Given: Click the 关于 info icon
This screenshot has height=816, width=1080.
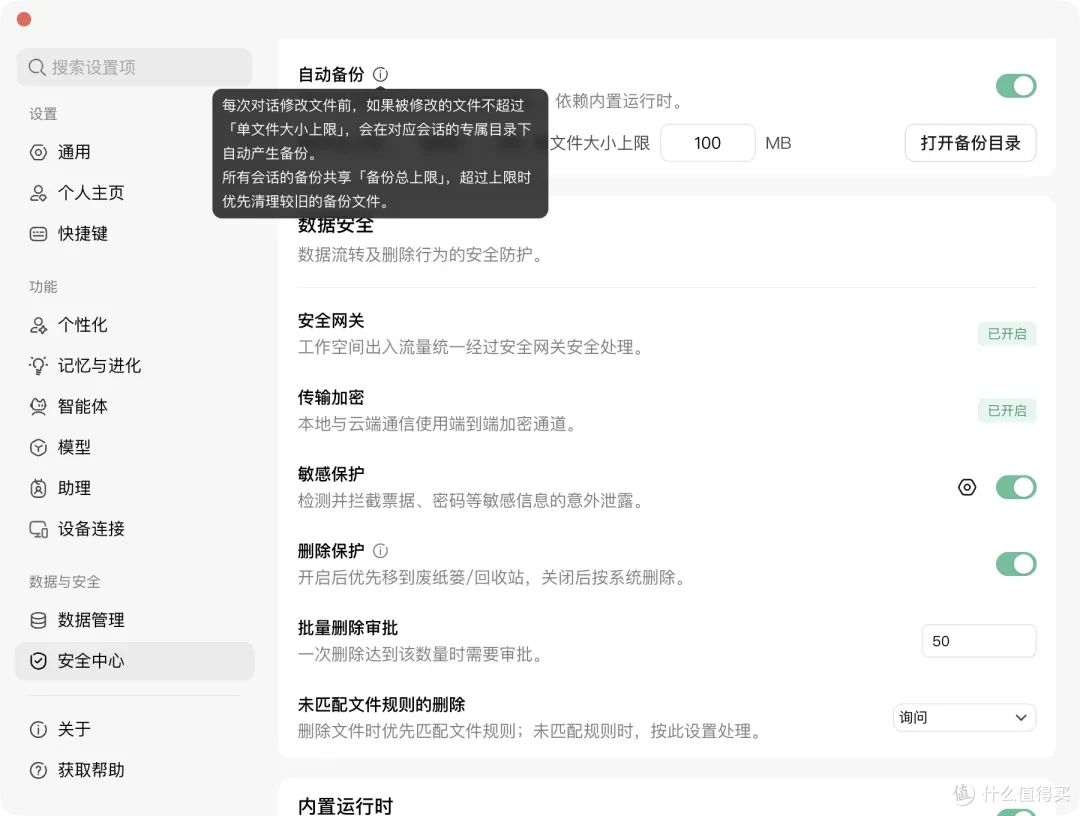Looking at the screenshot, I should [x=39, y=729].
